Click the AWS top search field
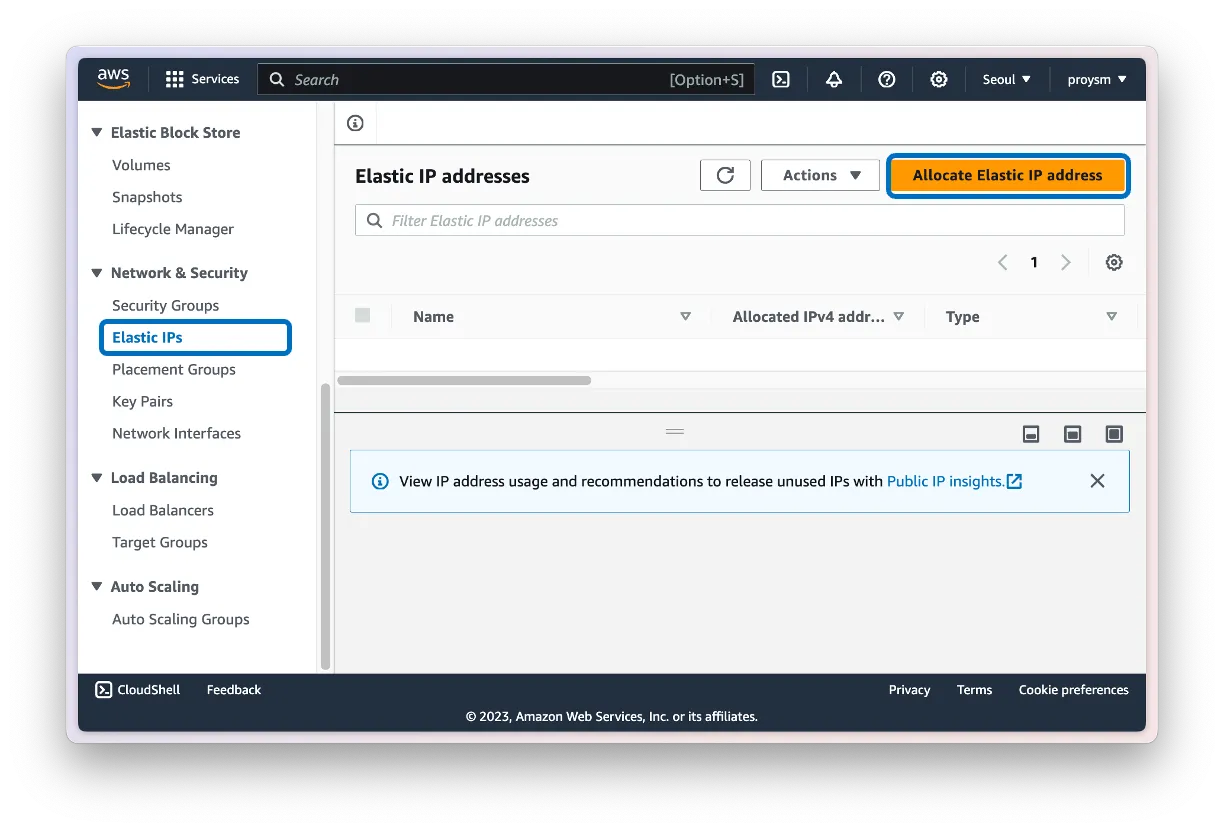 pyautogui.click(x=506, y=79)
